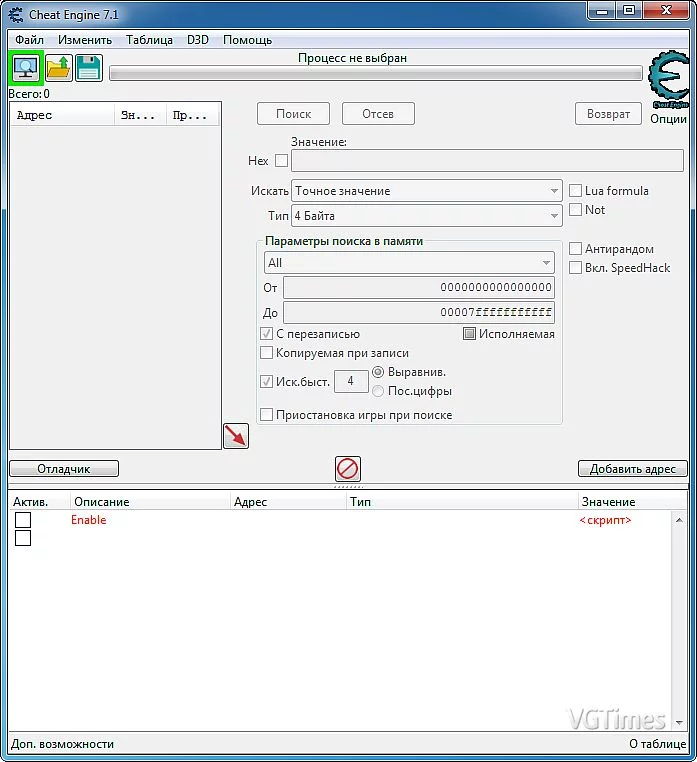697x762 pixels.
Task: Select Выравнив. radio button
Action: pyautogui.click(x=378, y=372)
